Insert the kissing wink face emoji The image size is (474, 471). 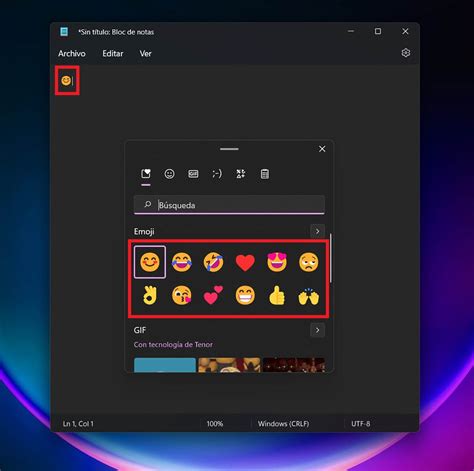(x=182, y=295)
